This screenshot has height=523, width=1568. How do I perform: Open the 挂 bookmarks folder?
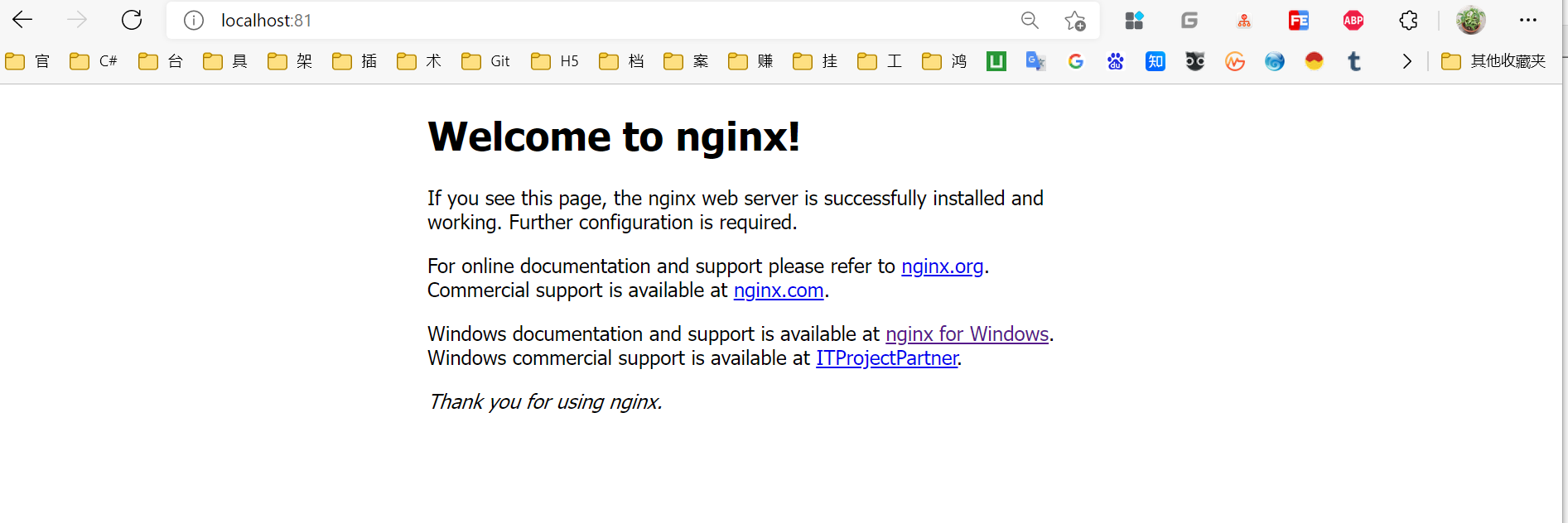point(815,61)
